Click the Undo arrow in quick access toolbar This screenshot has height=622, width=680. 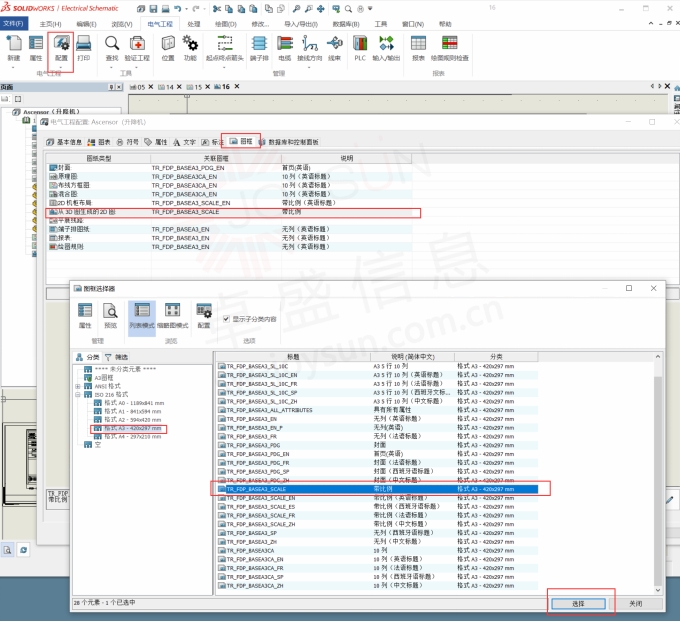click(177, 9)
